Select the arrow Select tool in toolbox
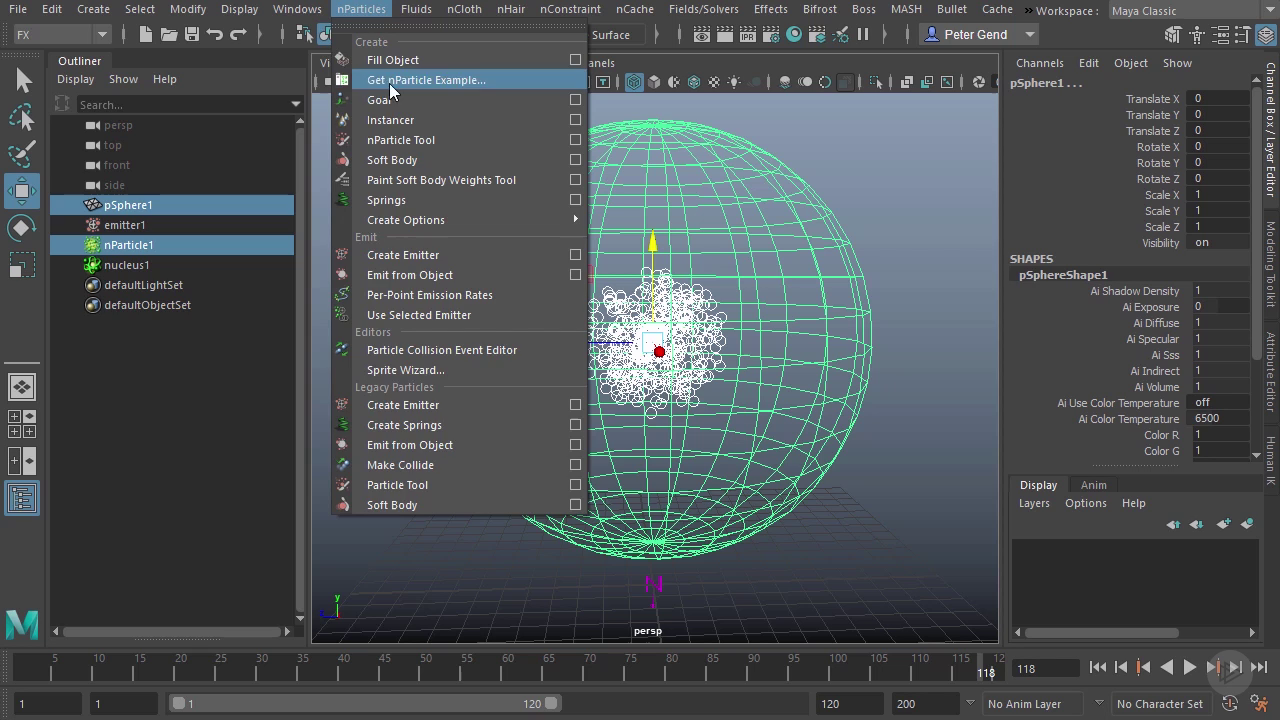This screenshot has width=1280, height=720. [22, 81]
